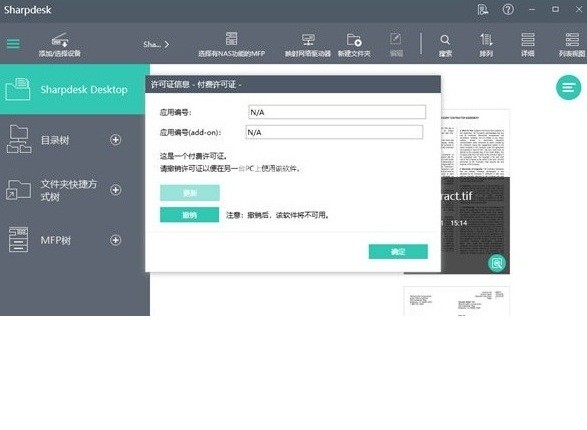This screenshot has width=587, height=430.
Task: Open the user account icon in the title bar
Action: tap(483, 10)
